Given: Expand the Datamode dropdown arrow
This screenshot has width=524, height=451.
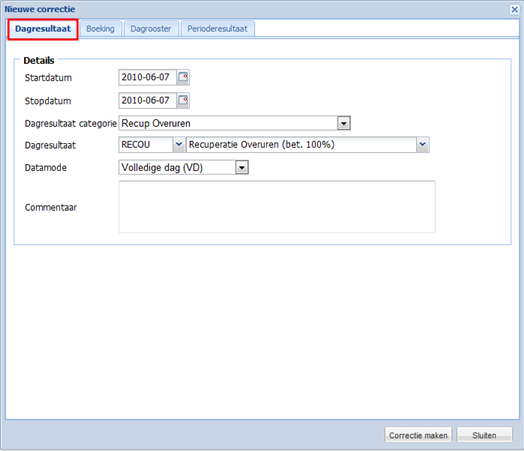Looking at the screenshot, I should [x=242, y=167].
